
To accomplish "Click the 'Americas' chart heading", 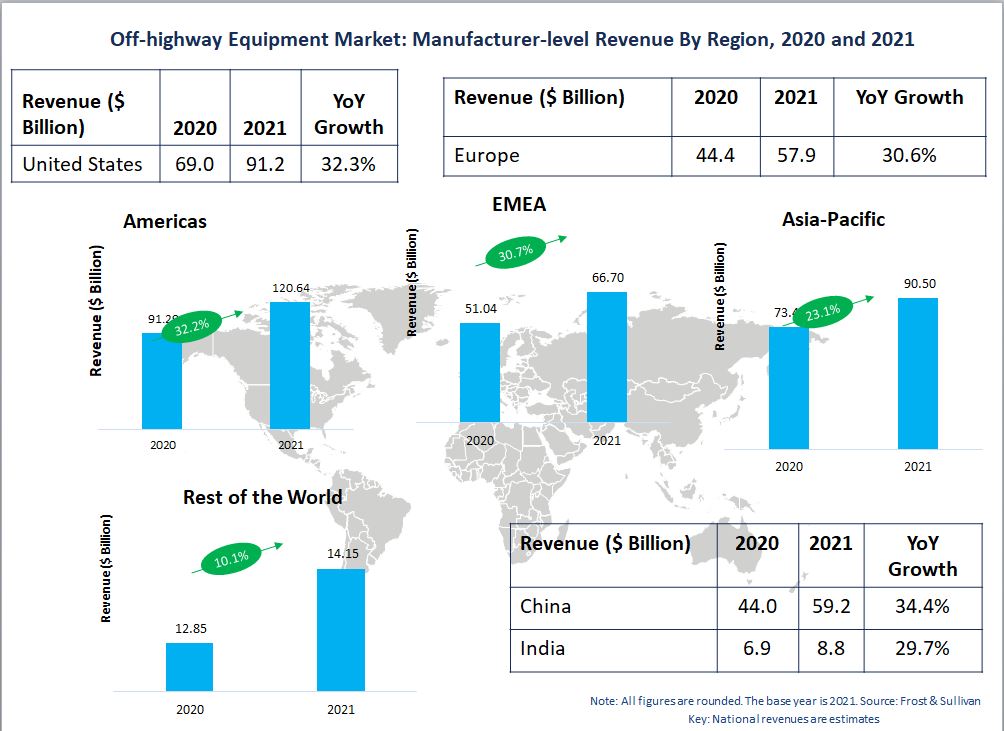I will click(165, 221).
